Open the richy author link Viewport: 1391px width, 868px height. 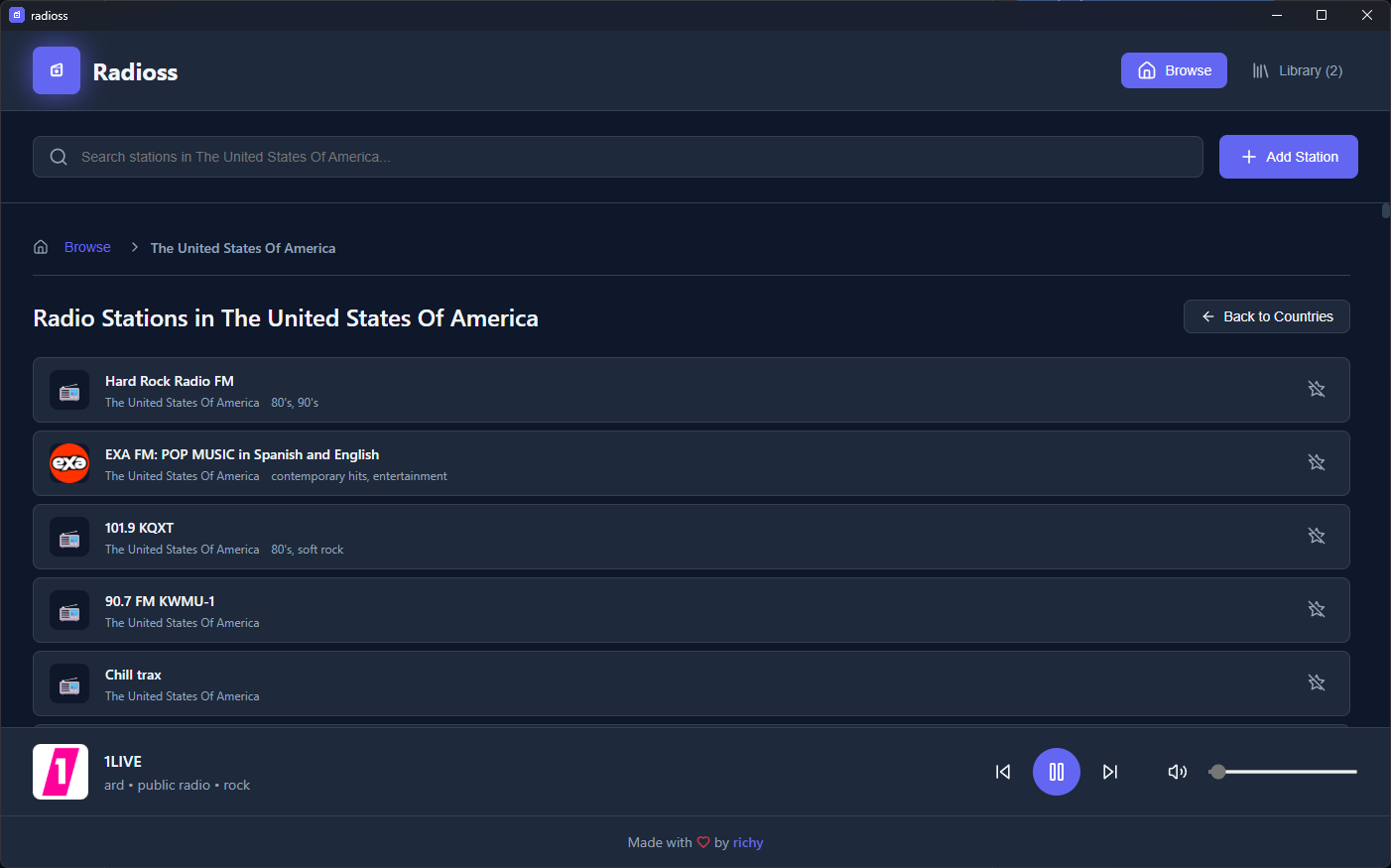click(748, 842)
